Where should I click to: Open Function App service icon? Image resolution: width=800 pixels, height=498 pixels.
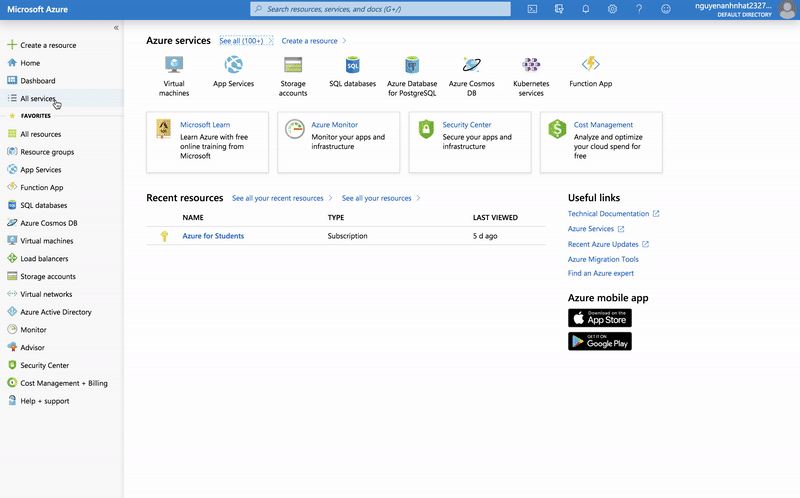[x=591, y=64]
